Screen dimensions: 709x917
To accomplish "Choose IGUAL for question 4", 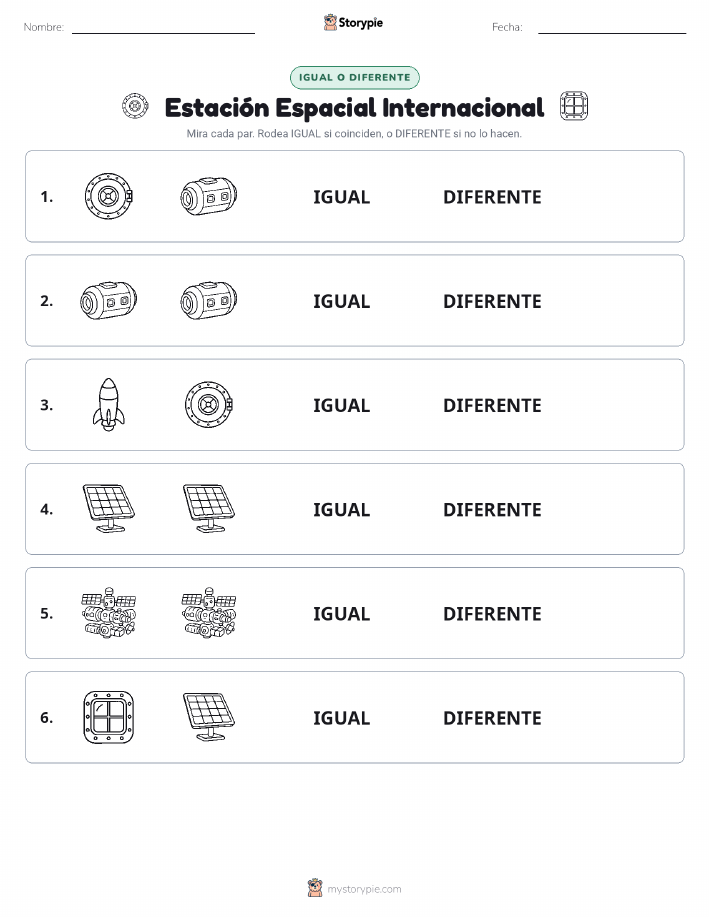I will click(342, 509).
